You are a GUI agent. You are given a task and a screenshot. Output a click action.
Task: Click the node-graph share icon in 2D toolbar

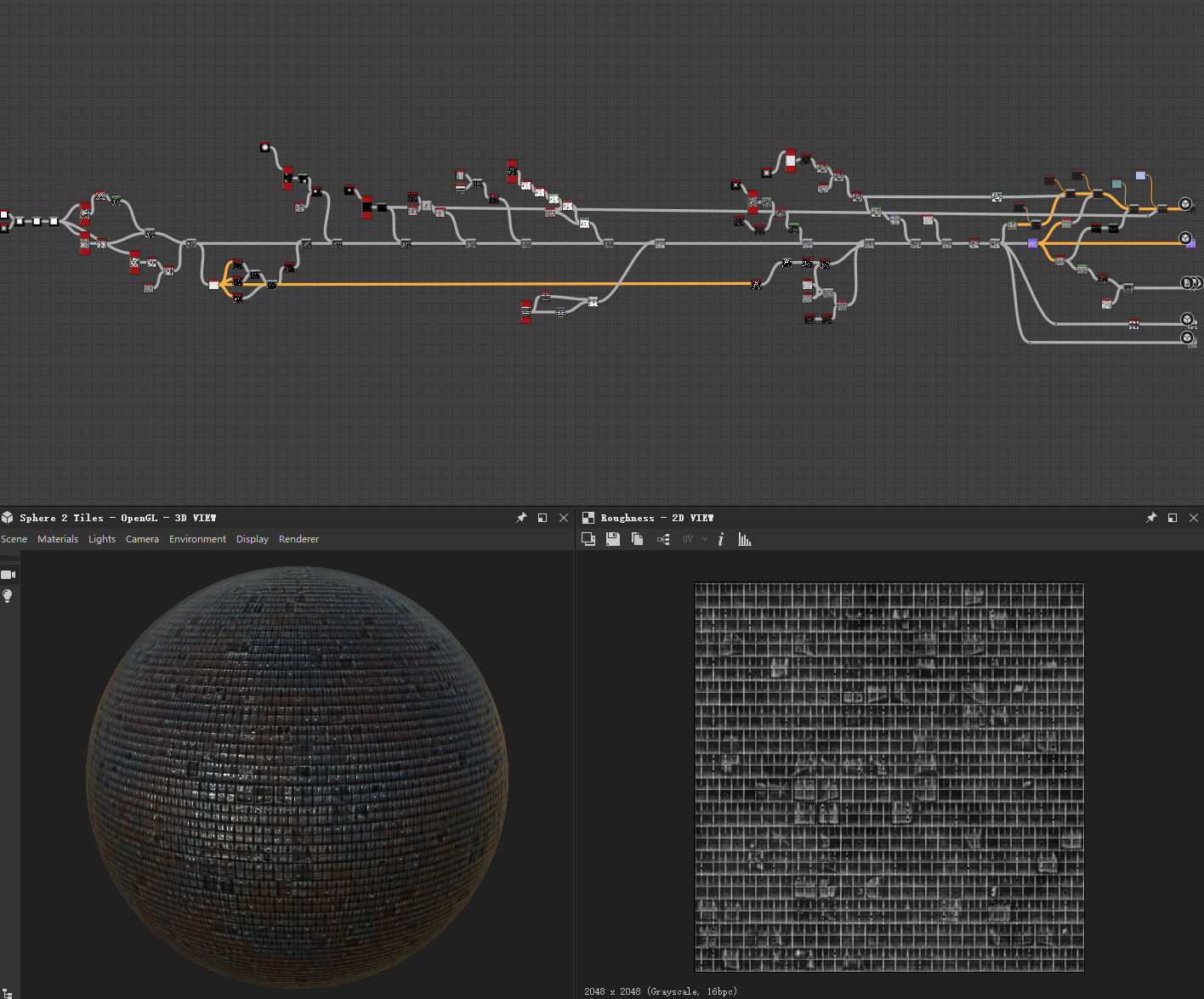click(663, 539)
